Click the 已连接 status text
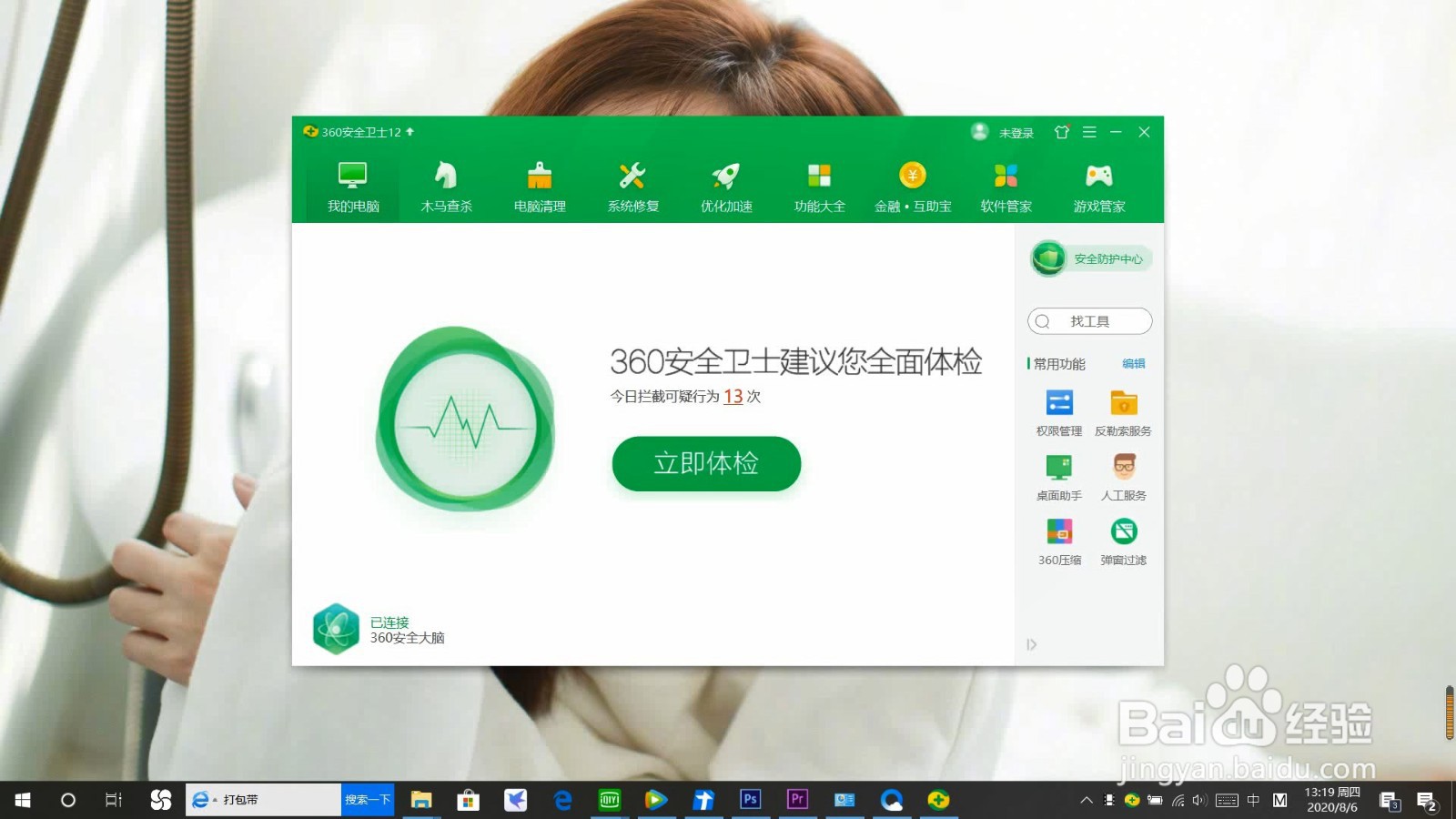1456x819 pixels. [389, 622]
